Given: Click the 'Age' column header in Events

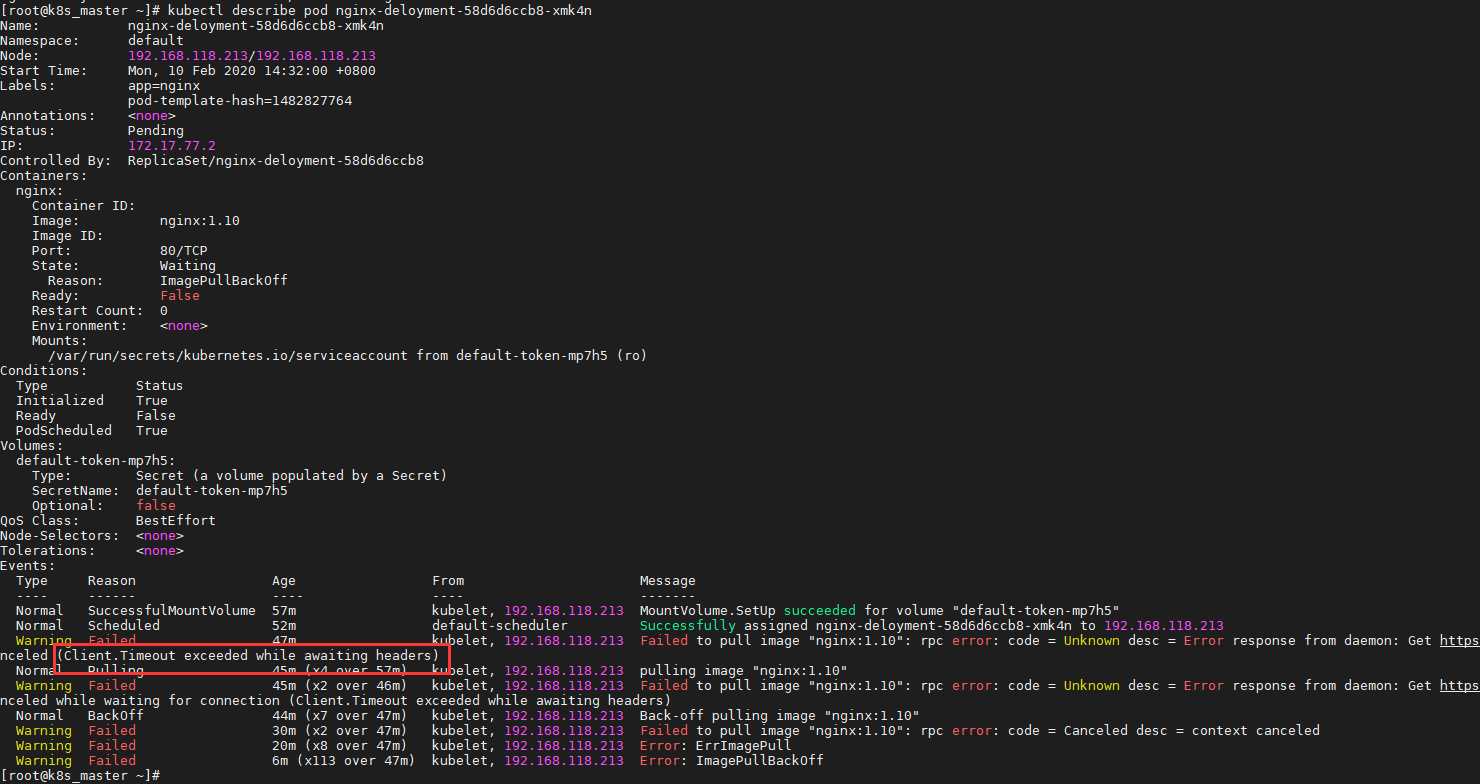Looking at the screenshot, I should (x=284, y=580).
